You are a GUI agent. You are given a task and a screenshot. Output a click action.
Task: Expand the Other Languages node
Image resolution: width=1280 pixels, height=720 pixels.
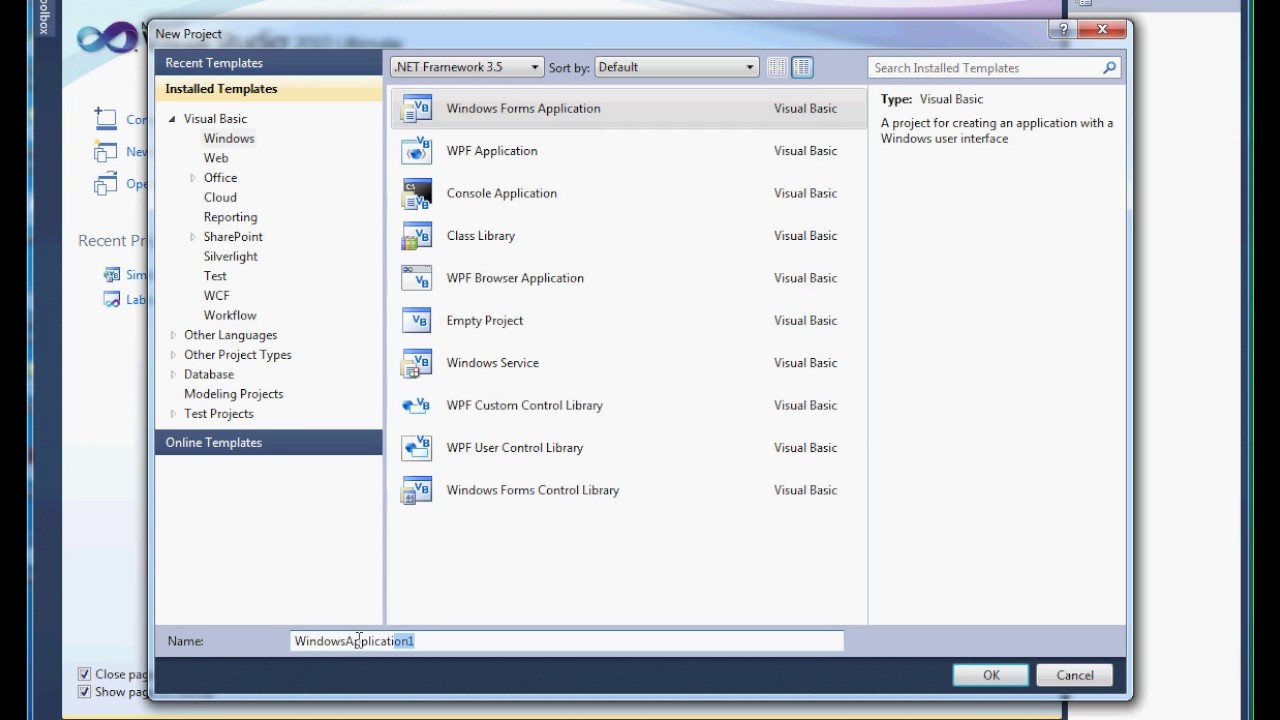point(173,335)
